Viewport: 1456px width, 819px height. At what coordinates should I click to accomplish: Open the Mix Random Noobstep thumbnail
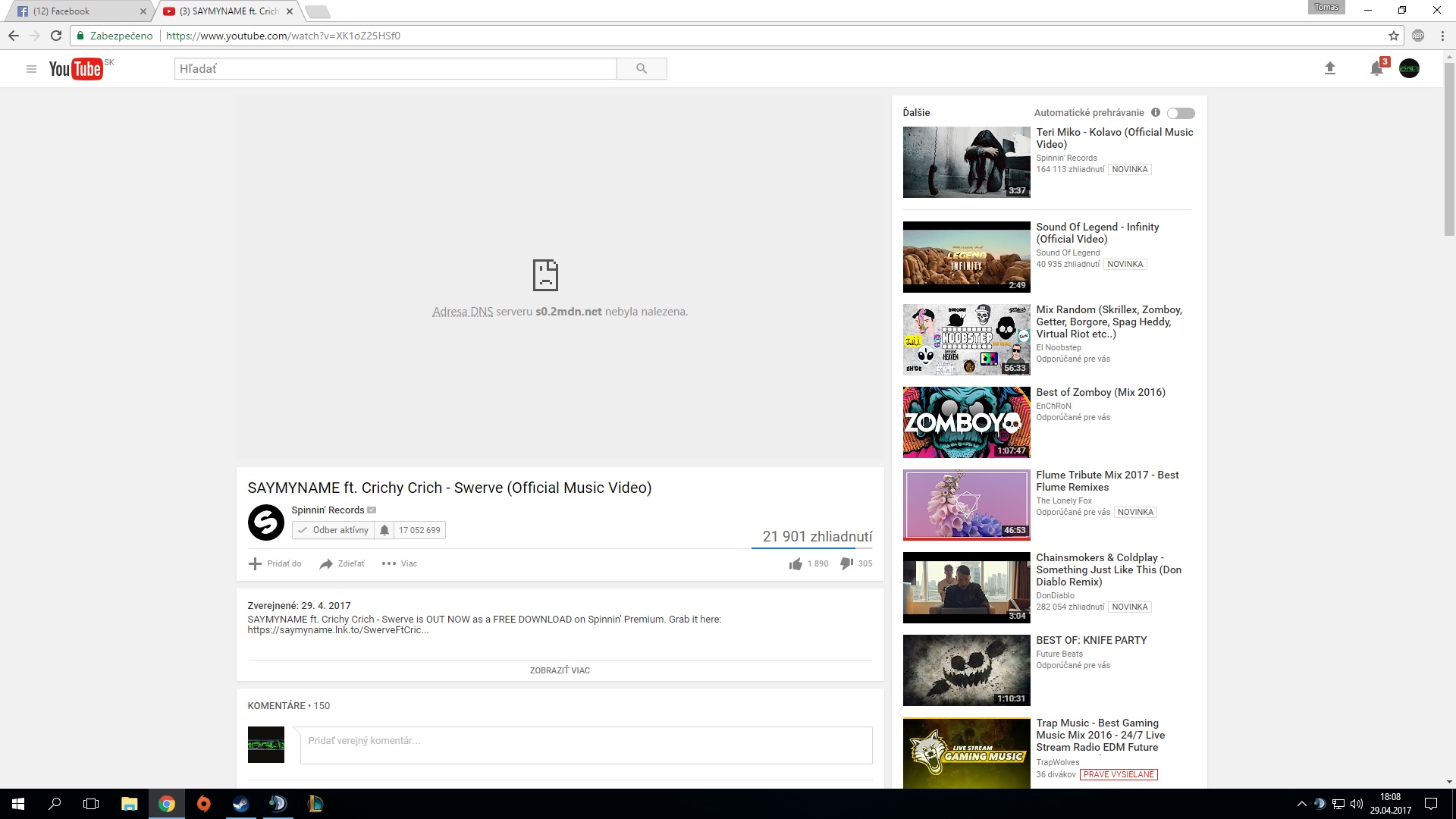pos(966,340)
